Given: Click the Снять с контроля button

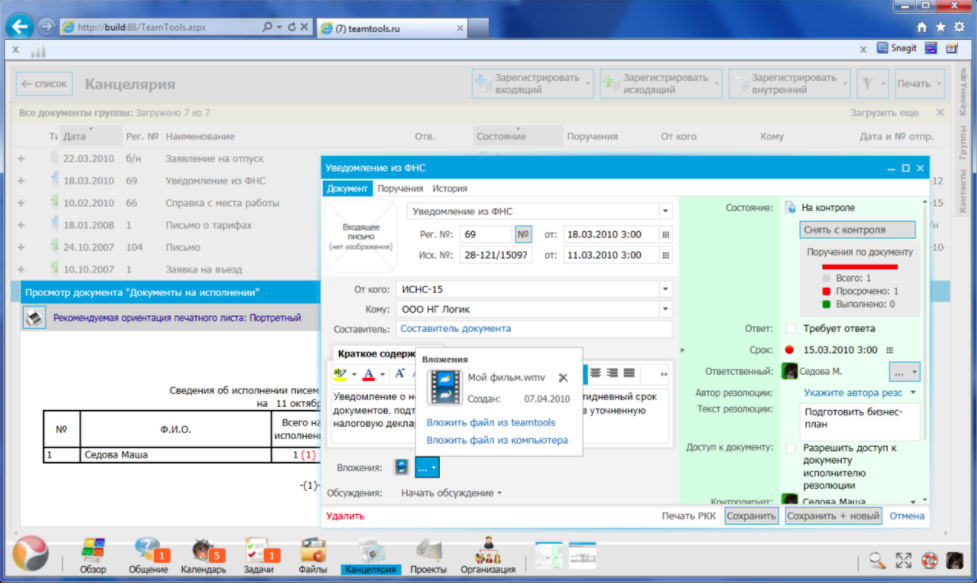Looking at the screenshot, I should (x=857, y=230).
